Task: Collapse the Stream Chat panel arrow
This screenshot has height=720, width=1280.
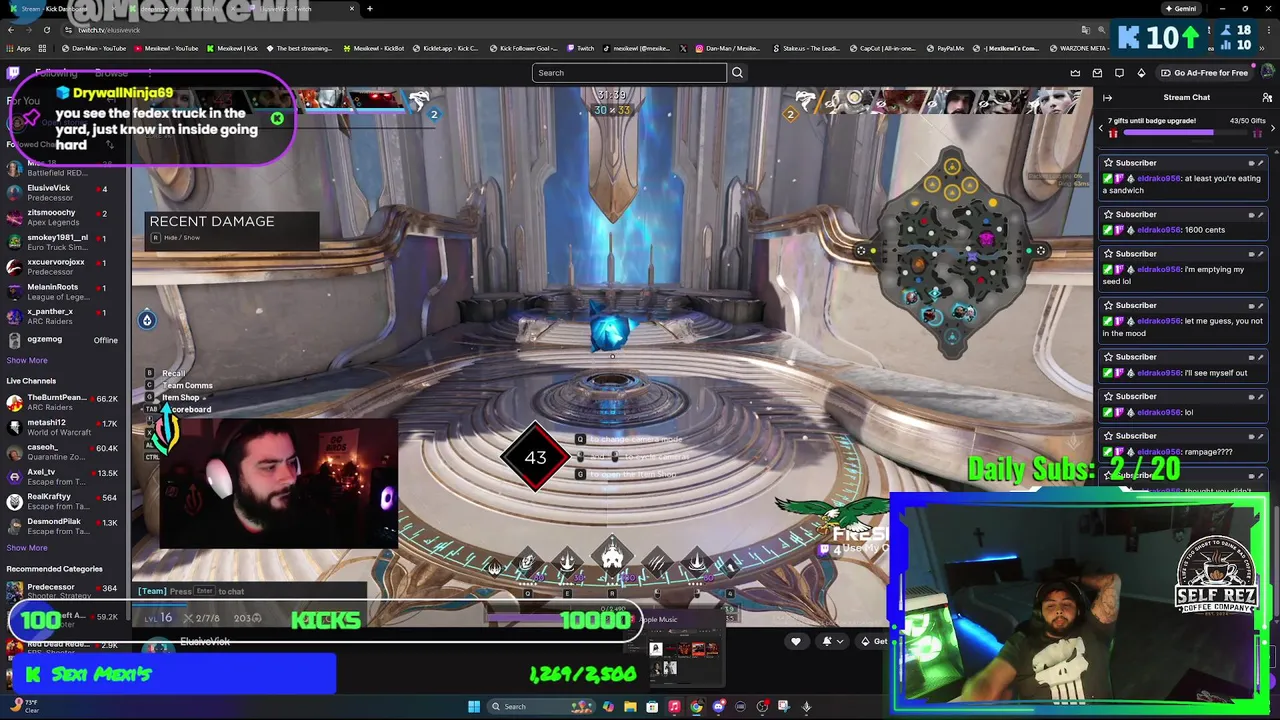Action: click(x=1107, y=97)
